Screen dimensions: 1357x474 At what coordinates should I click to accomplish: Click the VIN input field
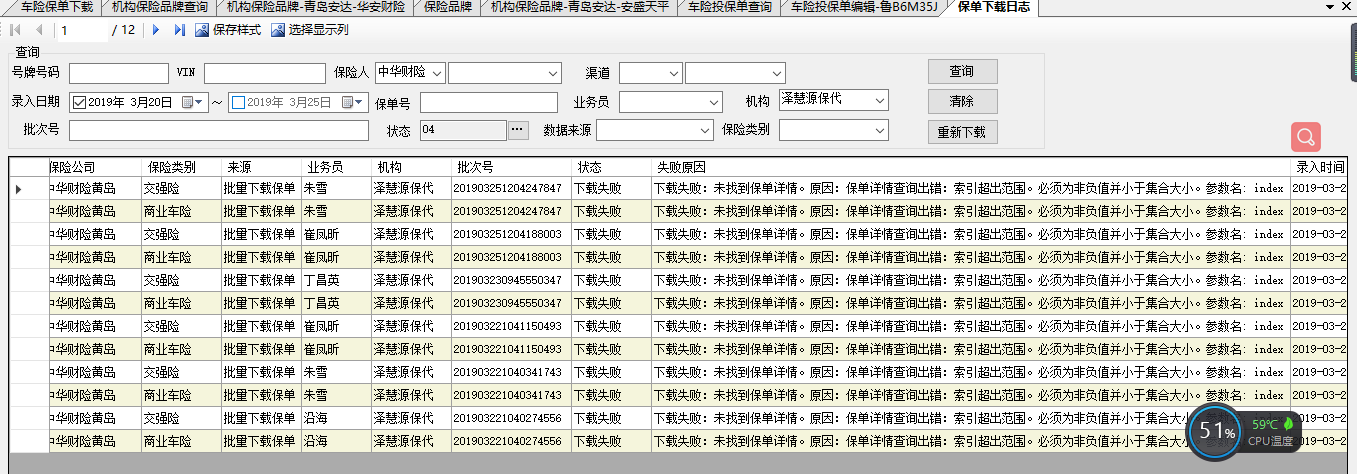[x=265, y=72]
